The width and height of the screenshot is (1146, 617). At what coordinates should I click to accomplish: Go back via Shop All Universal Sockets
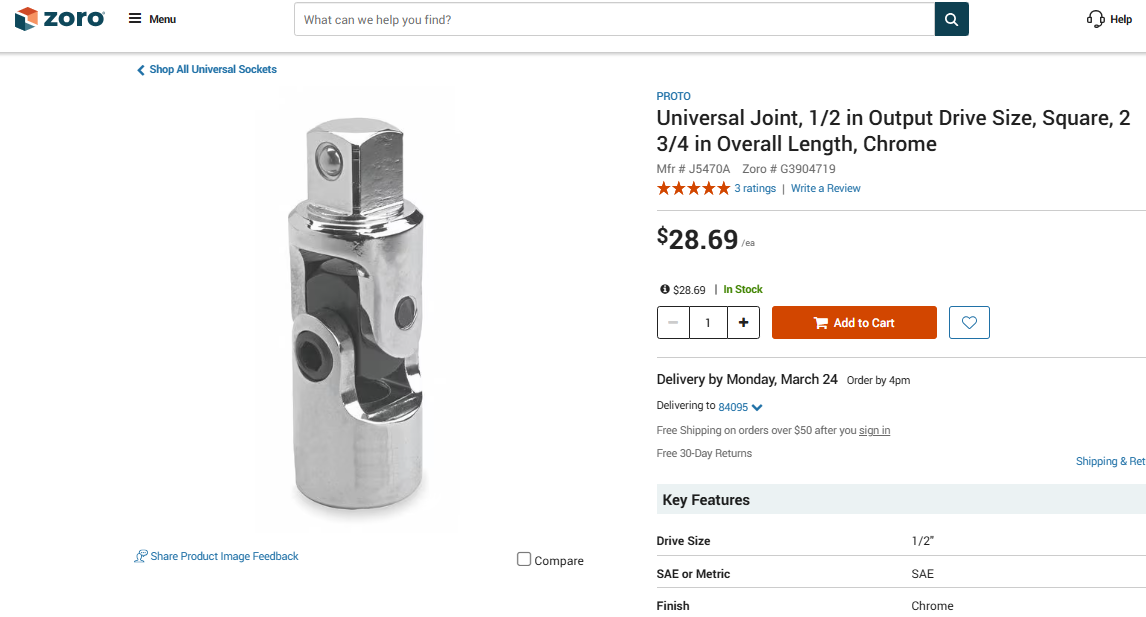click(x=206, y=70)
